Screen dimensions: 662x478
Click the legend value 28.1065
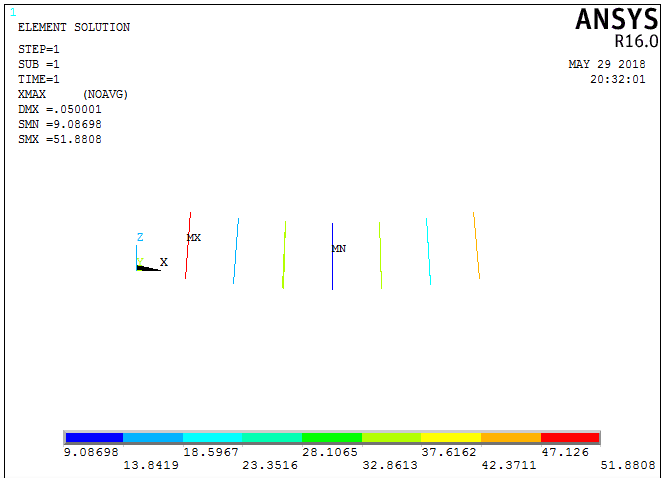[330, 452]
